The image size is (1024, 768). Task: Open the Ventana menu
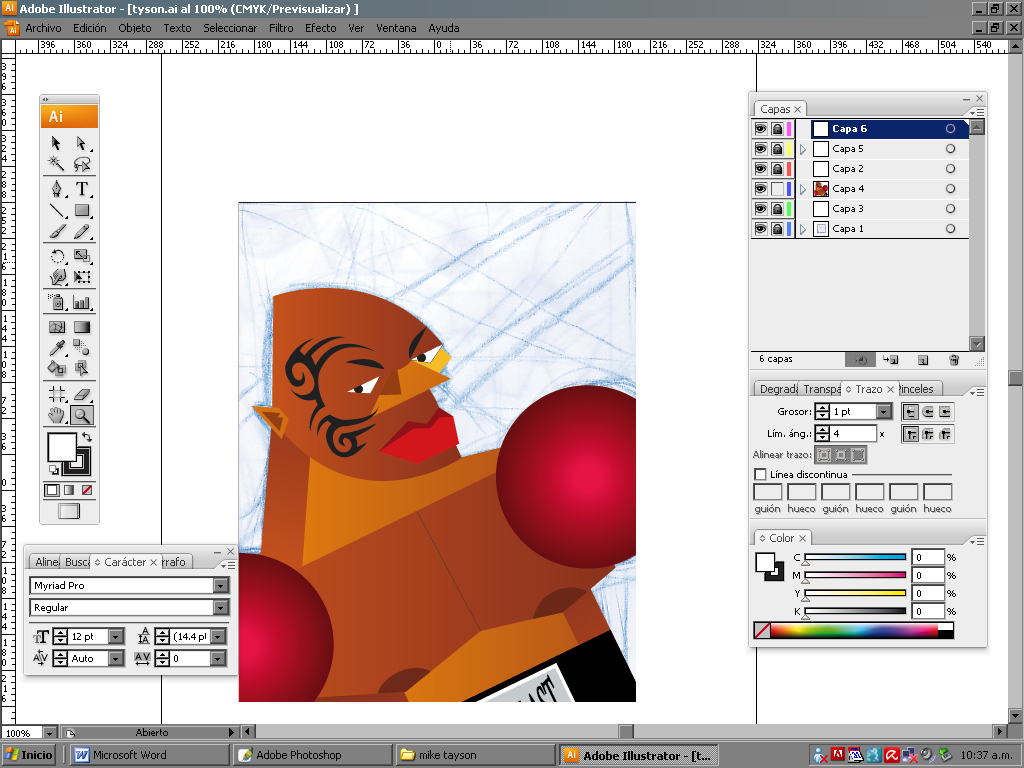(396, 28)
